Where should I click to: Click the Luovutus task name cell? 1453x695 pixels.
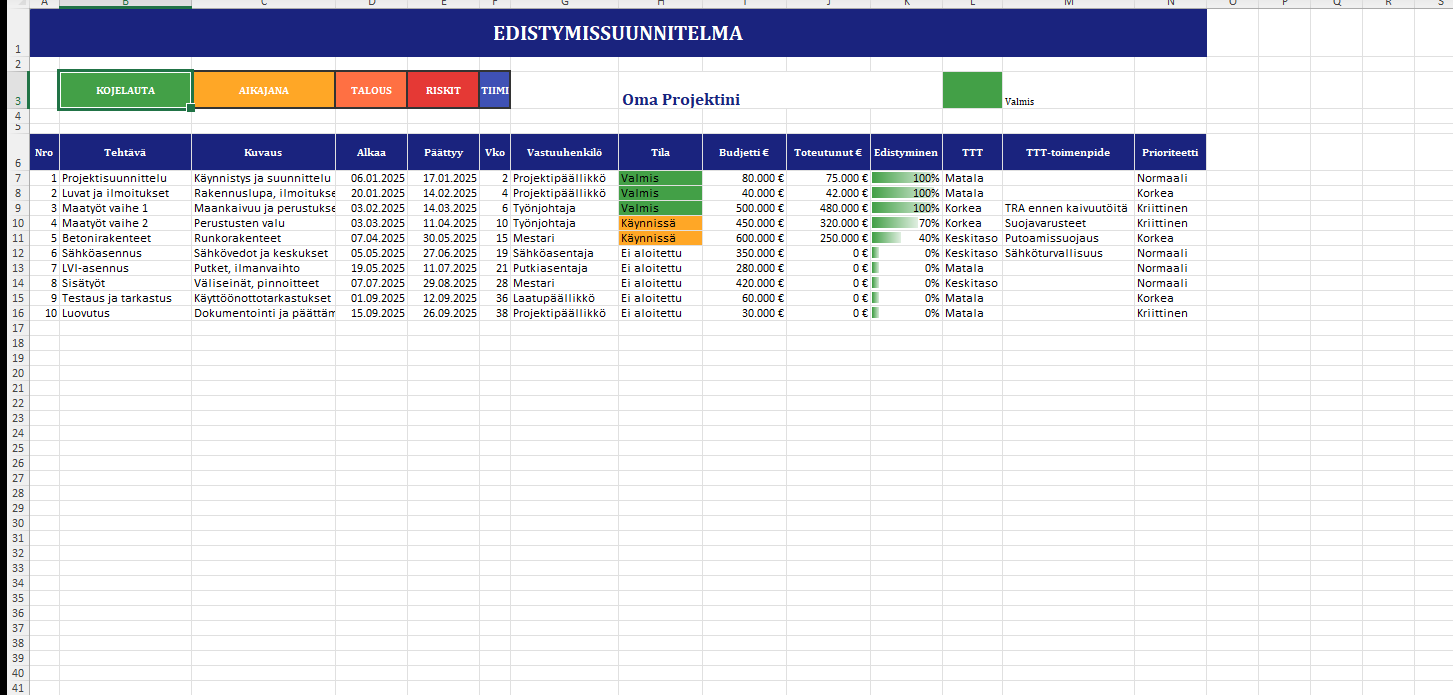[x=125, y=313]
